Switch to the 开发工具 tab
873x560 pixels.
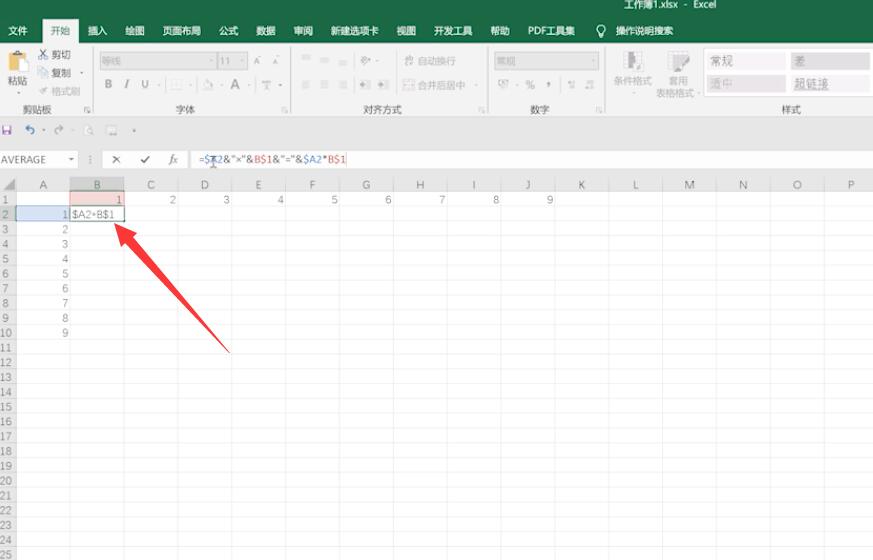[x=453, y=31]
